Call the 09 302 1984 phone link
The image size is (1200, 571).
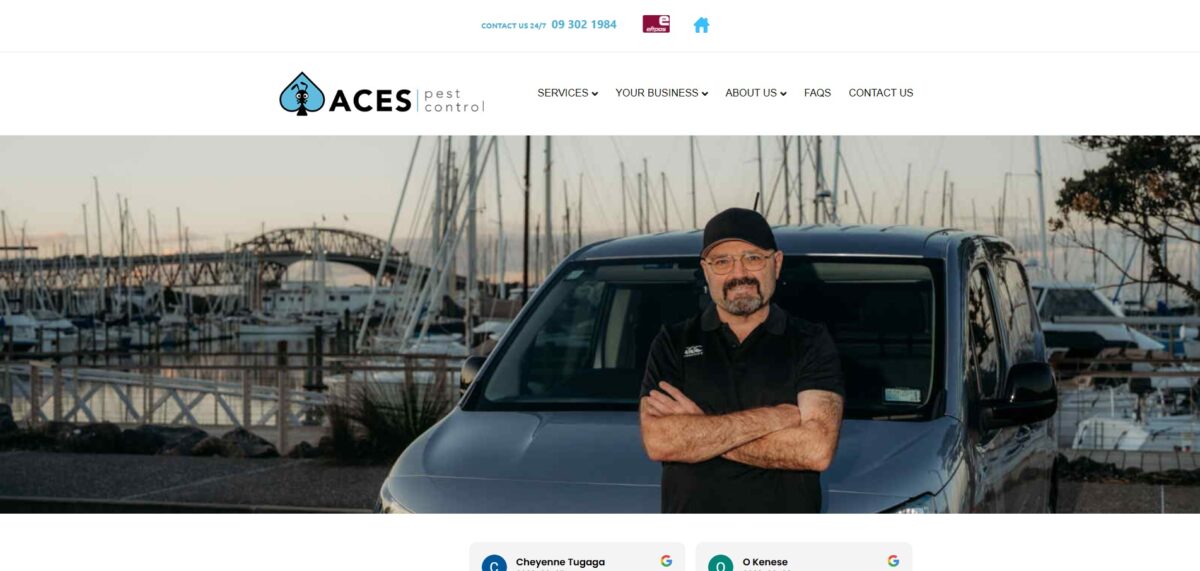[x=584, y=25]
